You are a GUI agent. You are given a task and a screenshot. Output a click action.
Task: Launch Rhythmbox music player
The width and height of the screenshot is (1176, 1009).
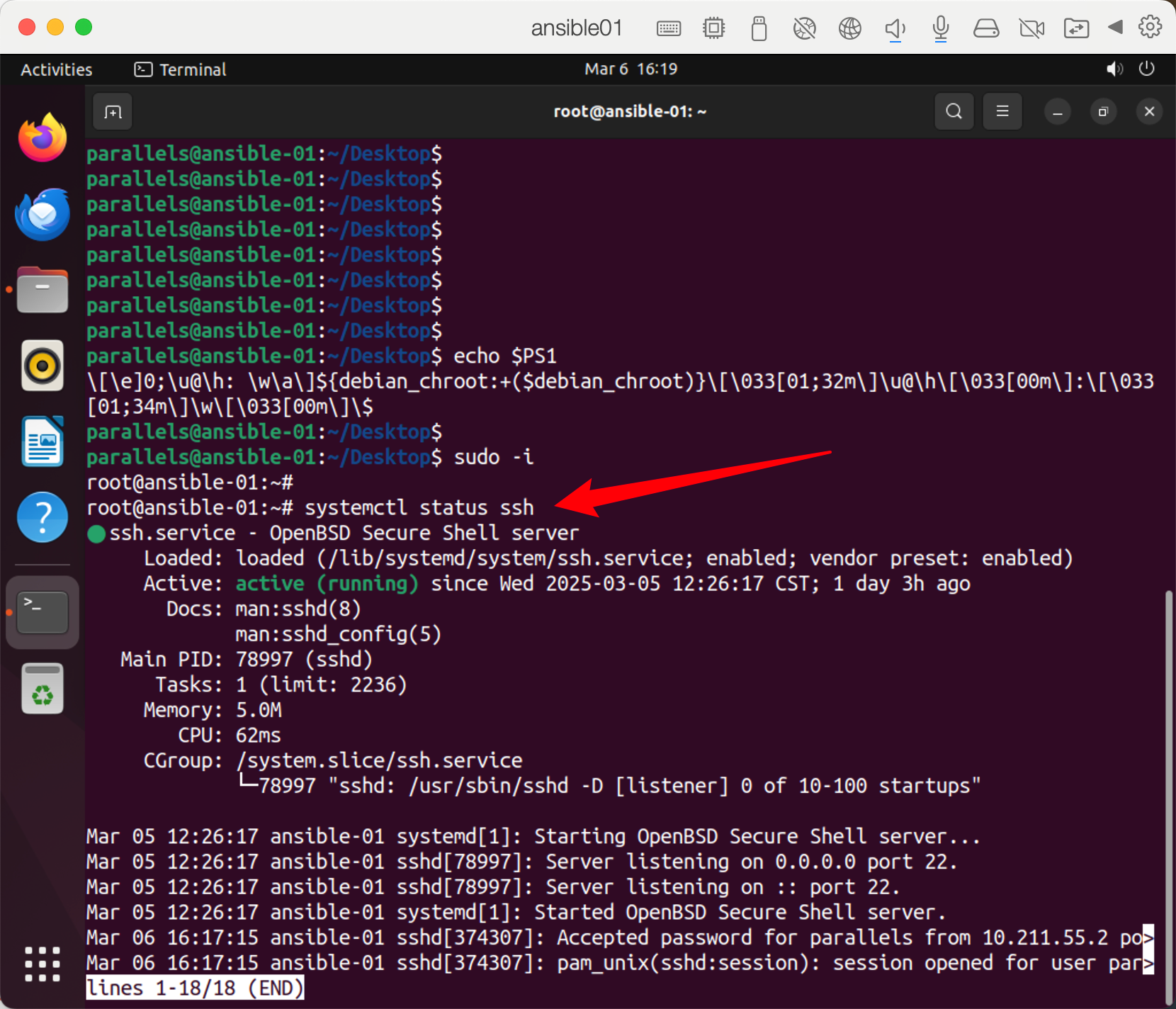click(x=43, y=366)
